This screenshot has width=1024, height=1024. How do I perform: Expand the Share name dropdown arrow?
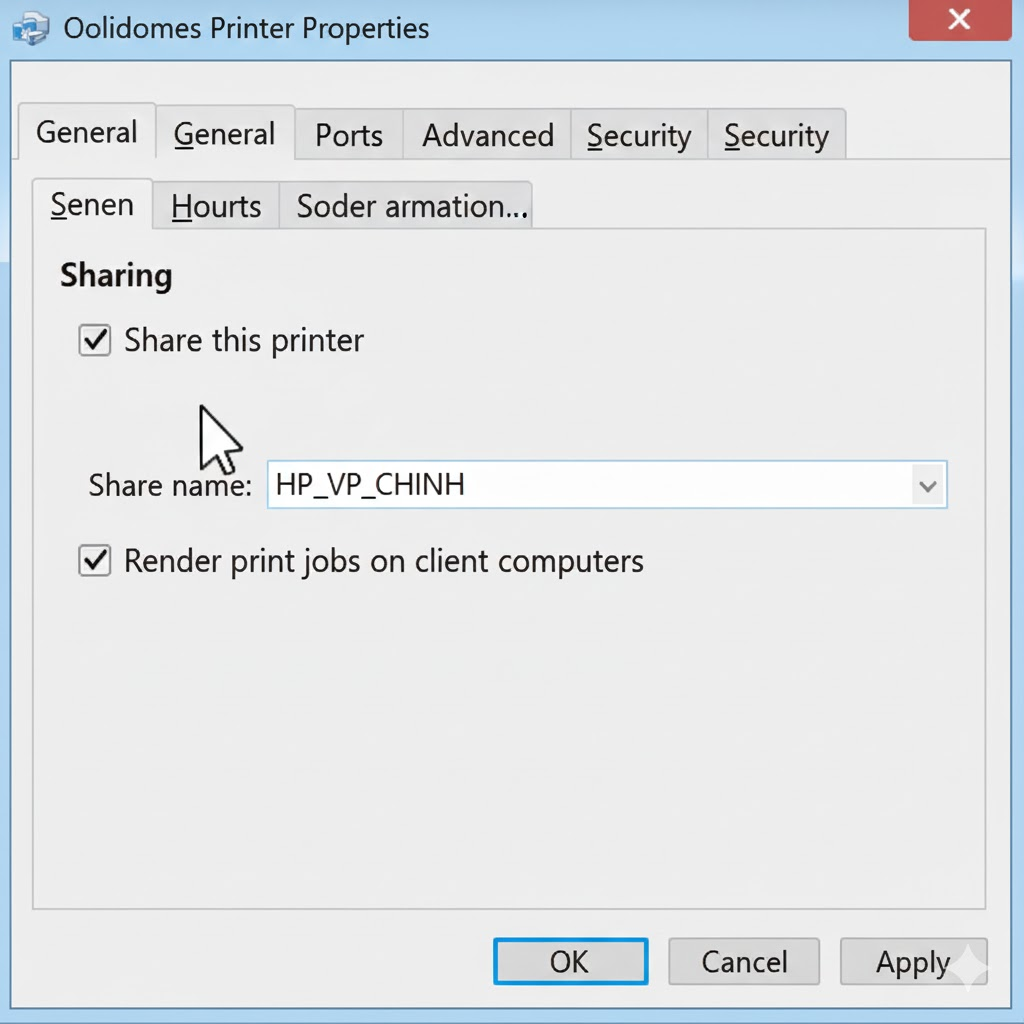point(927,486)
